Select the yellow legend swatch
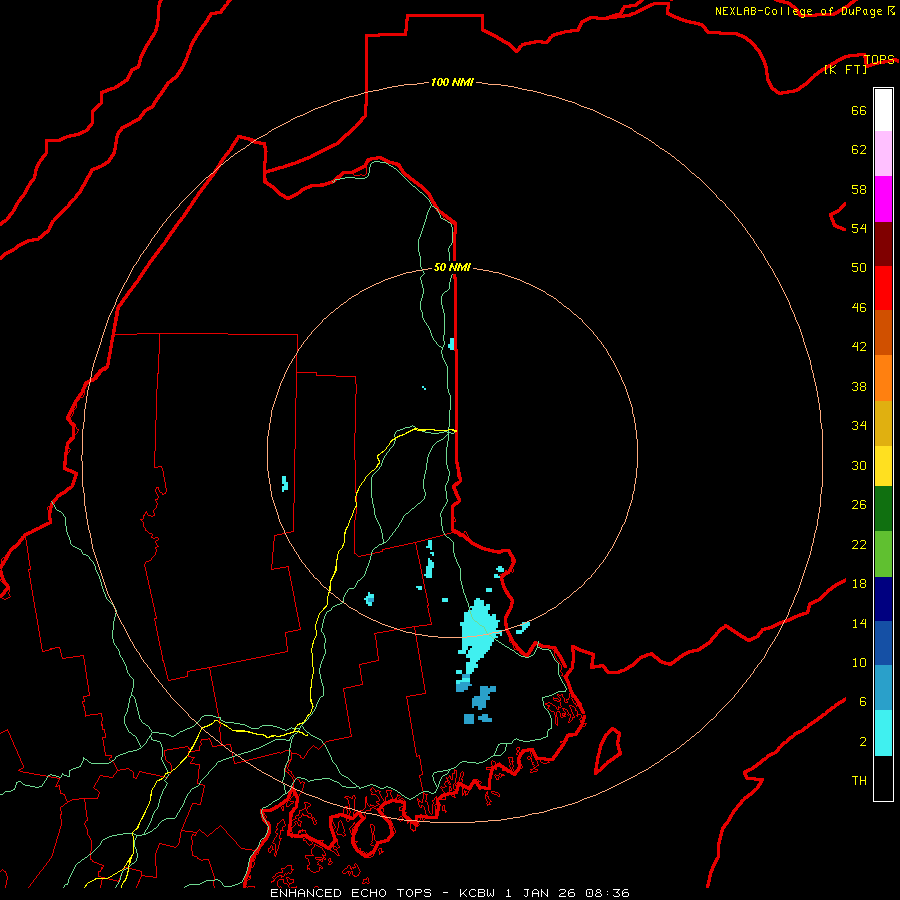The width and height of the screenshot is (900, 900). [883, 466]
